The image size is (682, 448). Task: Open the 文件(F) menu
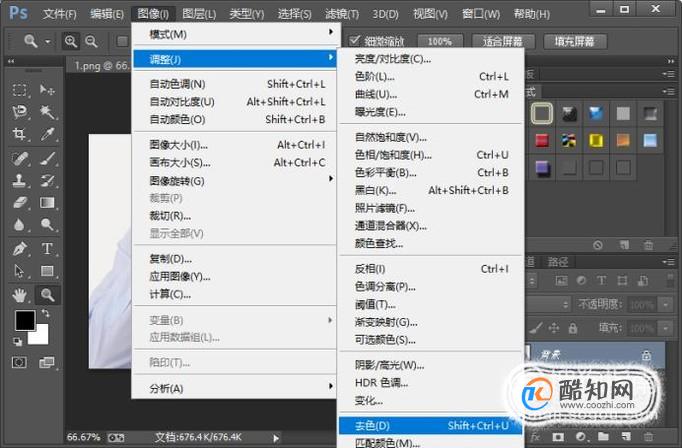59,14
